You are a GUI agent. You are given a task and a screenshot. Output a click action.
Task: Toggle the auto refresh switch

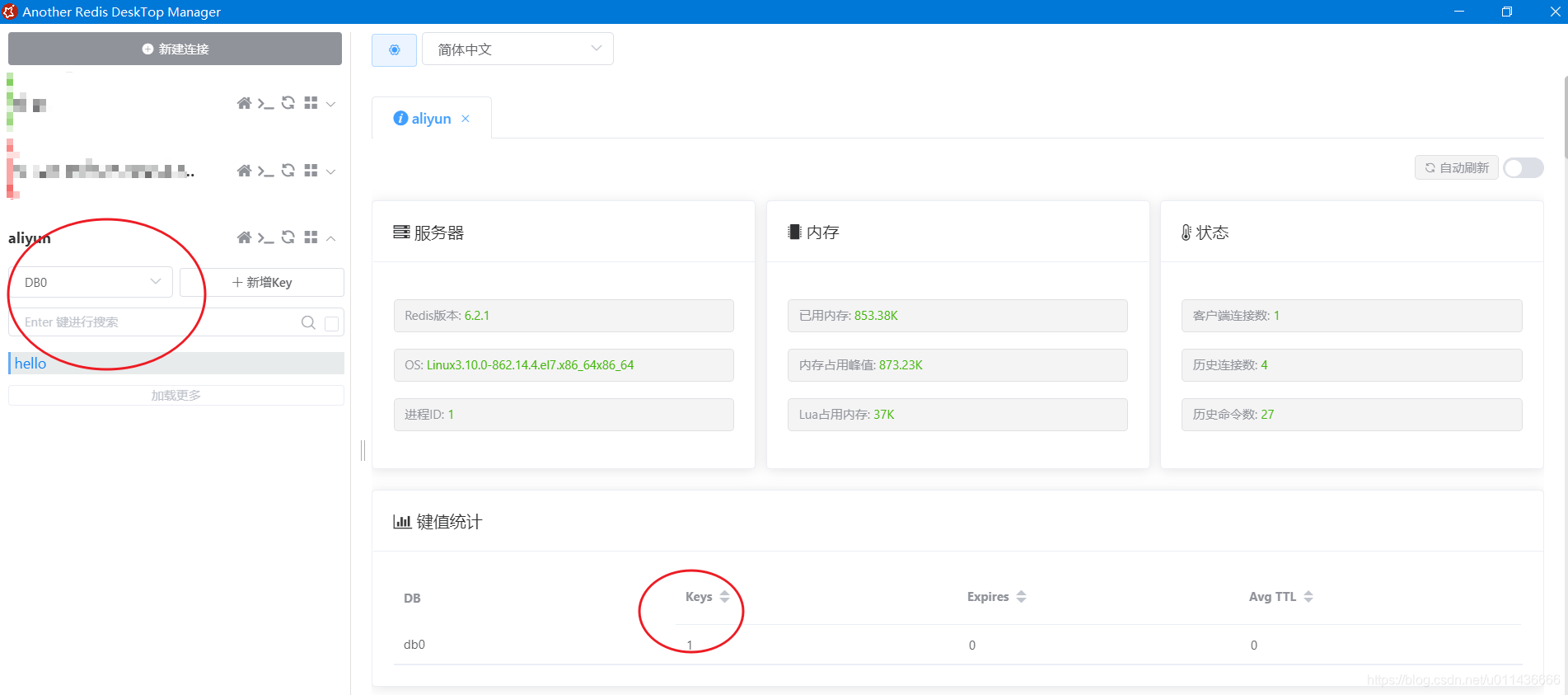(1523, 167)
